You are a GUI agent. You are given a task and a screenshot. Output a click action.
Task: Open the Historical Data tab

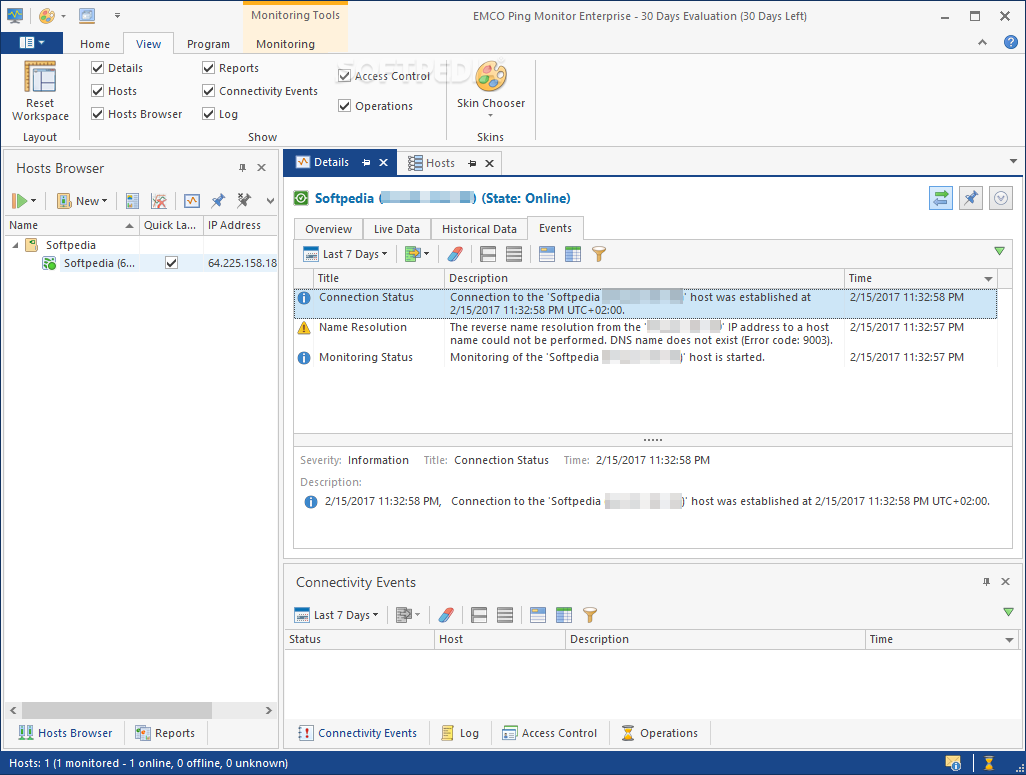pos(479,228)
